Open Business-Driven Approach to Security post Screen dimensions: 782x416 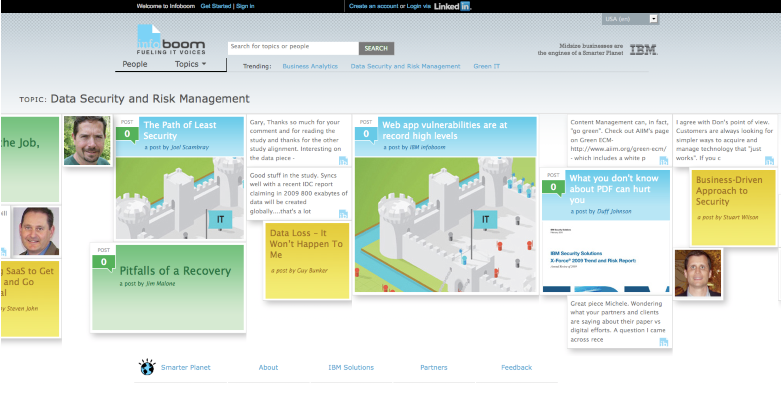(729, 191)
